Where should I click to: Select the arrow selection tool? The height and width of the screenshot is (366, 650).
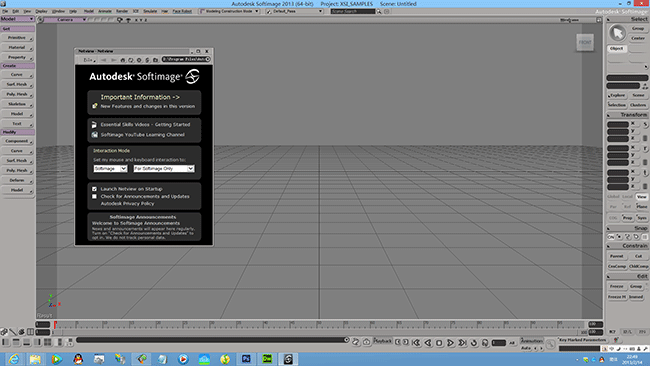click(617, 33)
